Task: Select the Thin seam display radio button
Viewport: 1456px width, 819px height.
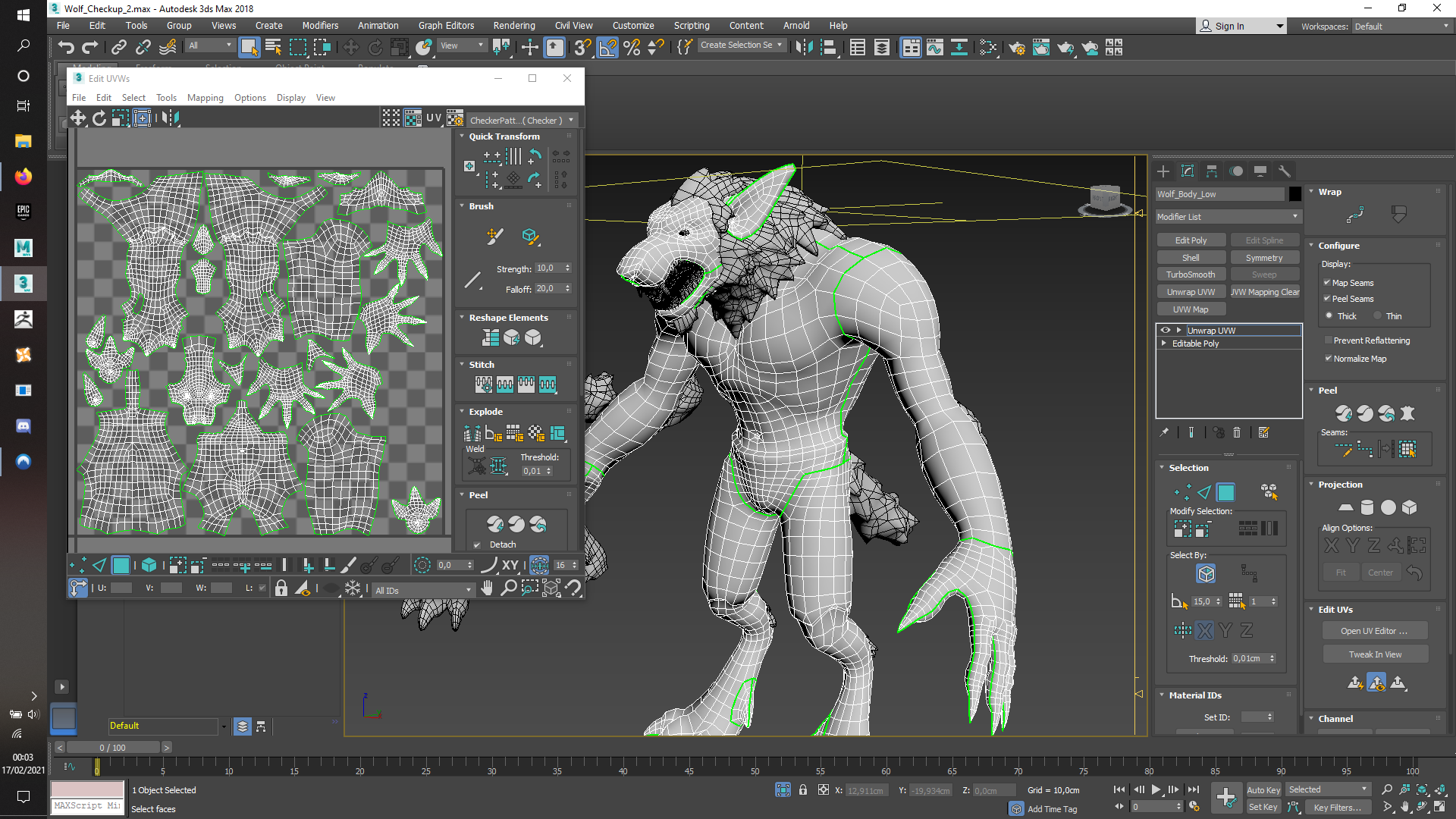Action: pyautogui.click(x=1377, y=316)
